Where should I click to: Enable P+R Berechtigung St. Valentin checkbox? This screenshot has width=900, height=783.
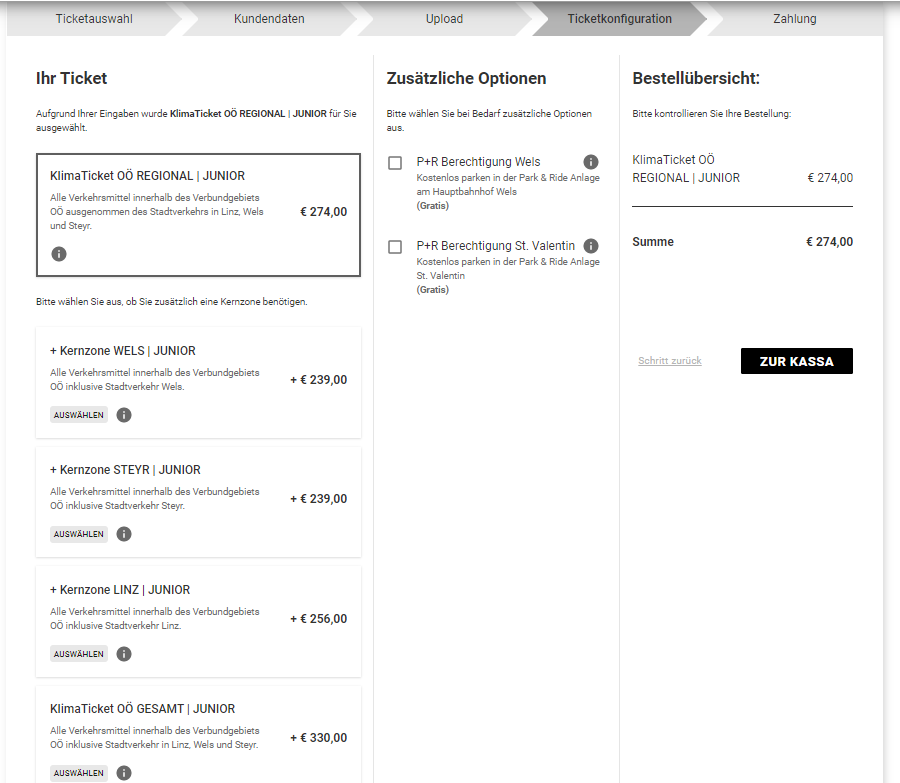pos(395,247)
